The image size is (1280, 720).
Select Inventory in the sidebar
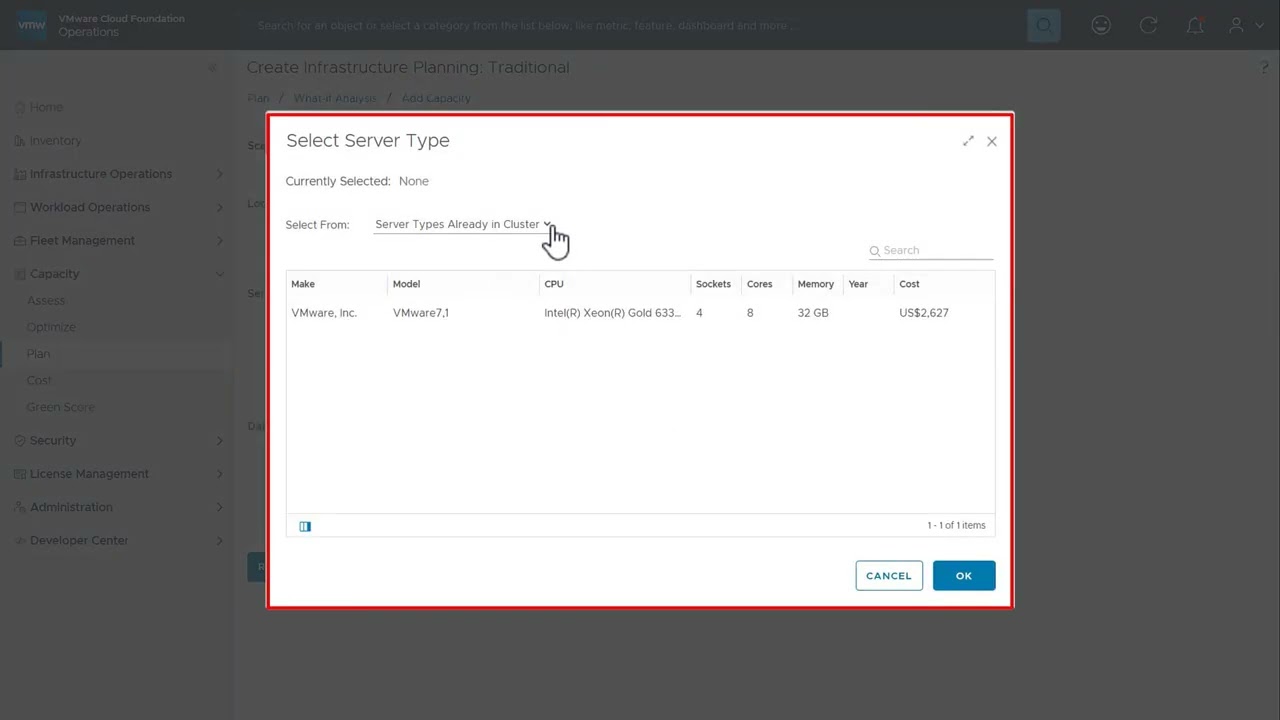point(55,141)
